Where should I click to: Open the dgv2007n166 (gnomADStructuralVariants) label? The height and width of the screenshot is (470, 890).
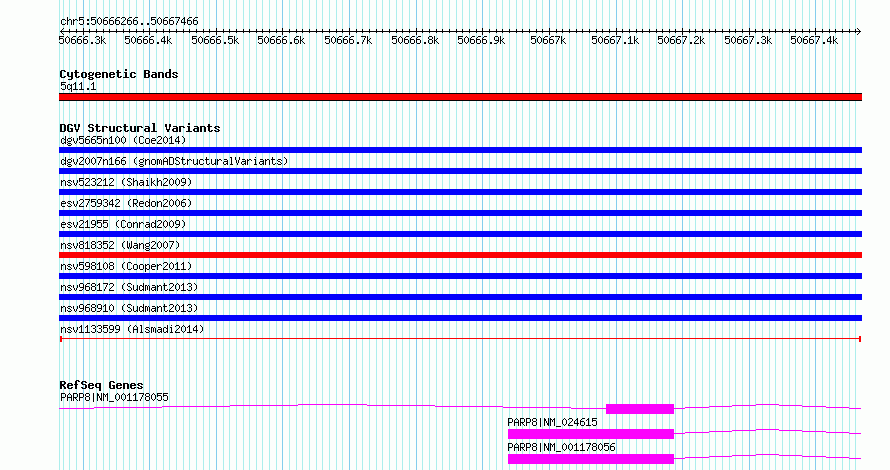coord(174,161)
